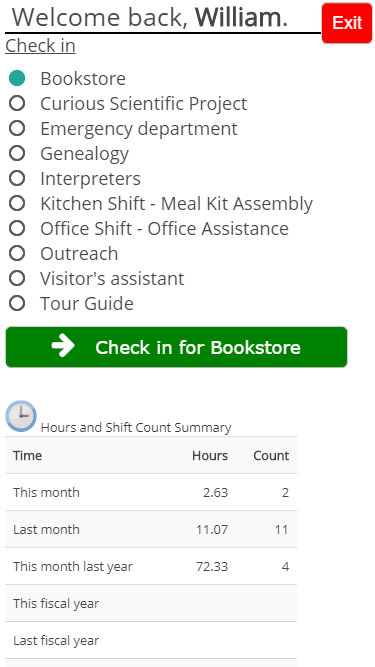Select Curious Scientific Project option
The height and width of the screenshot is (667, 375).
17,103
